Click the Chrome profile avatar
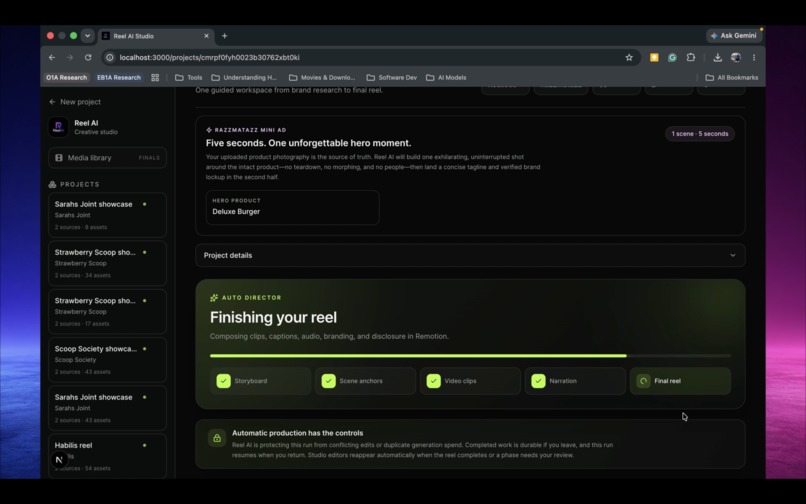 (736, 58)
